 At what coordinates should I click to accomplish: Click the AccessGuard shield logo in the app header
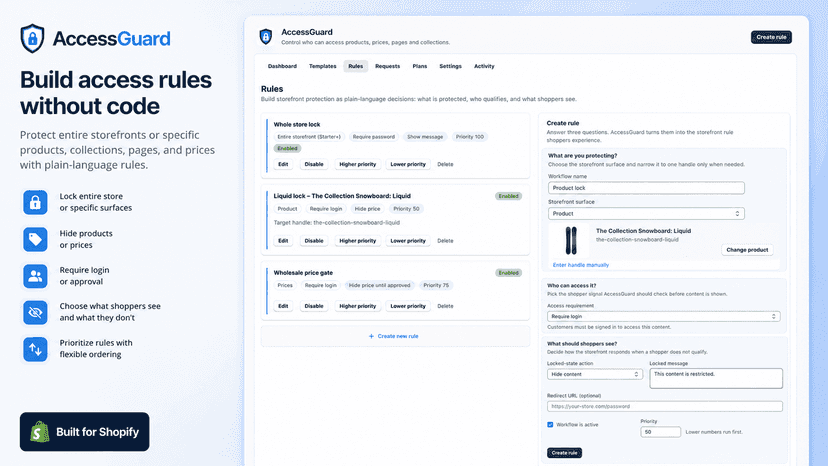click(266, 36)
